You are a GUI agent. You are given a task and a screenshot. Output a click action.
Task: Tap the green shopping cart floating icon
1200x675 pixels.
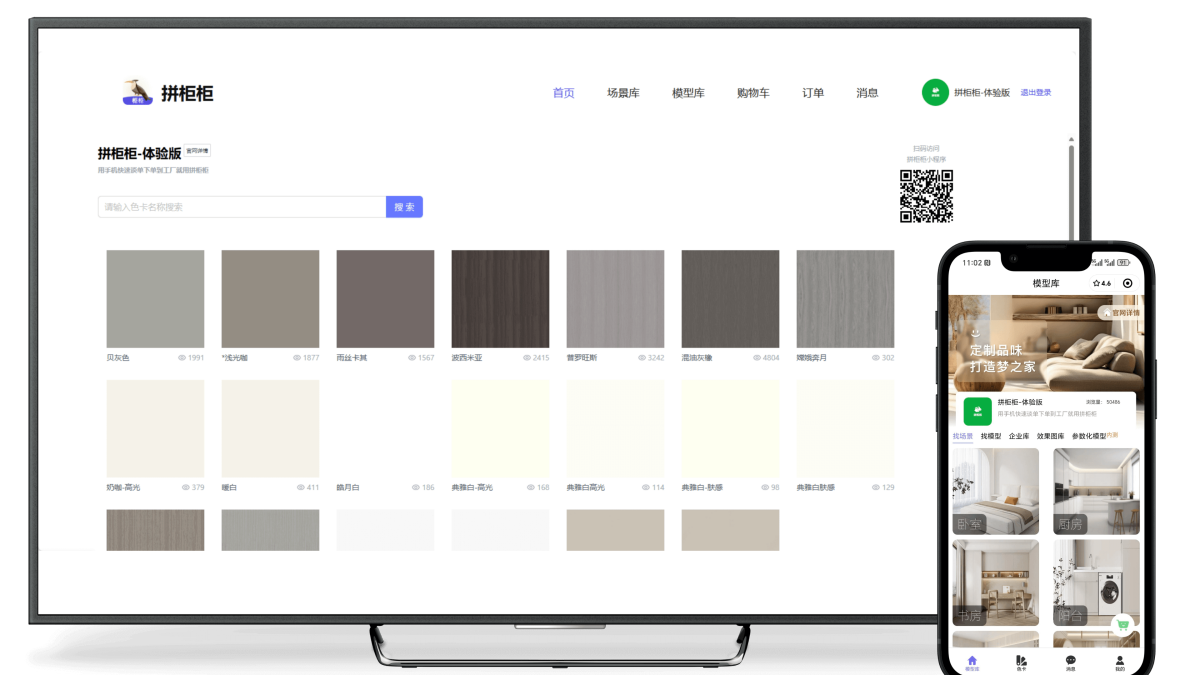(x=1123, y=624)
